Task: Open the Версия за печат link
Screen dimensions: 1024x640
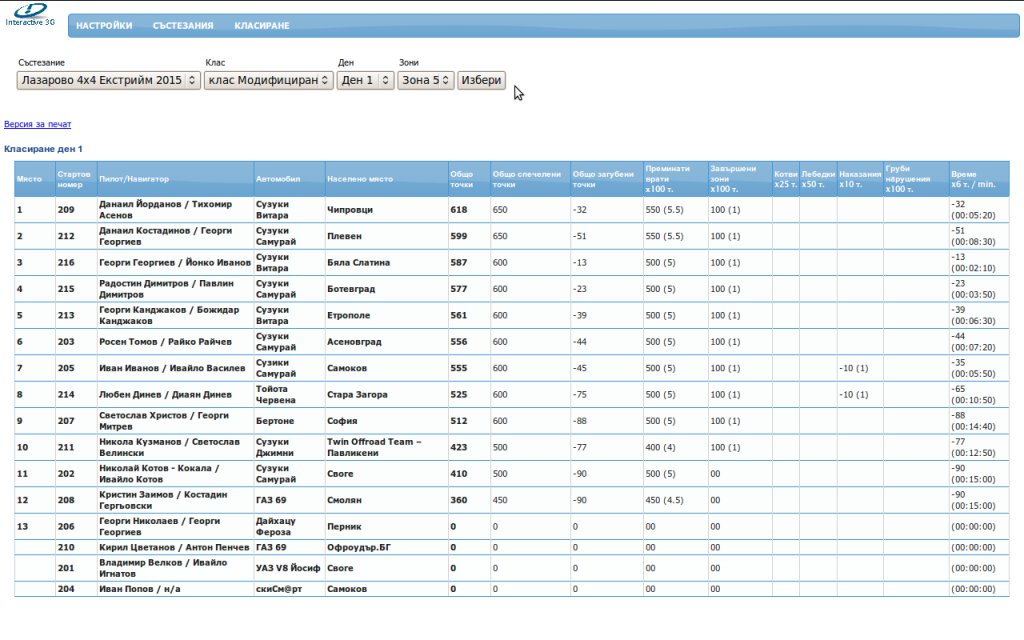Action: coord(38,124)
